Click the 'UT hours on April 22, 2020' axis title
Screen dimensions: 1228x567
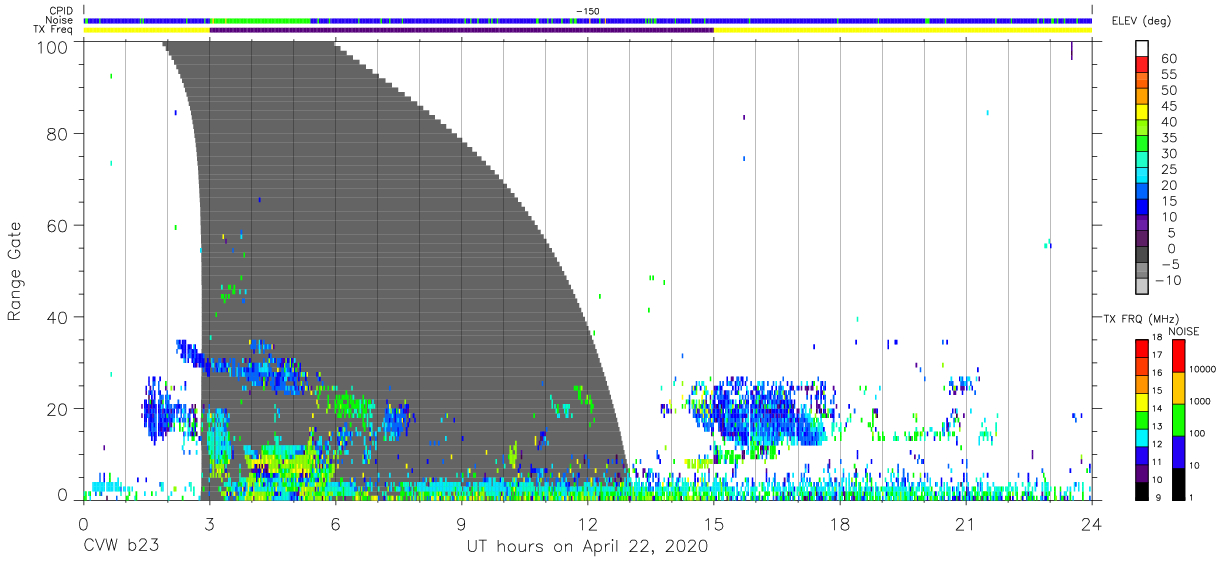click(587, 547)
